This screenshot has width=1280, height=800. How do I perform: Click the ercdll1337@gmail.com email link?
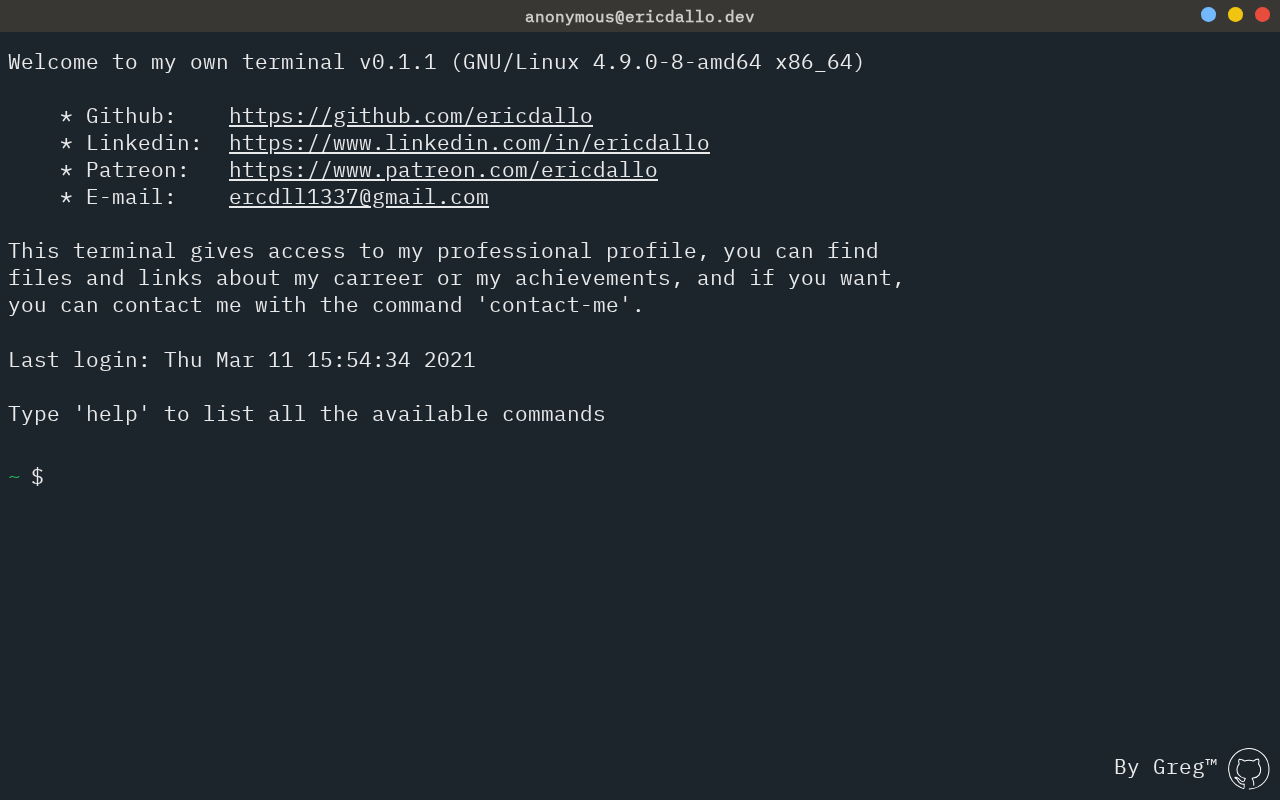(358, 197)
